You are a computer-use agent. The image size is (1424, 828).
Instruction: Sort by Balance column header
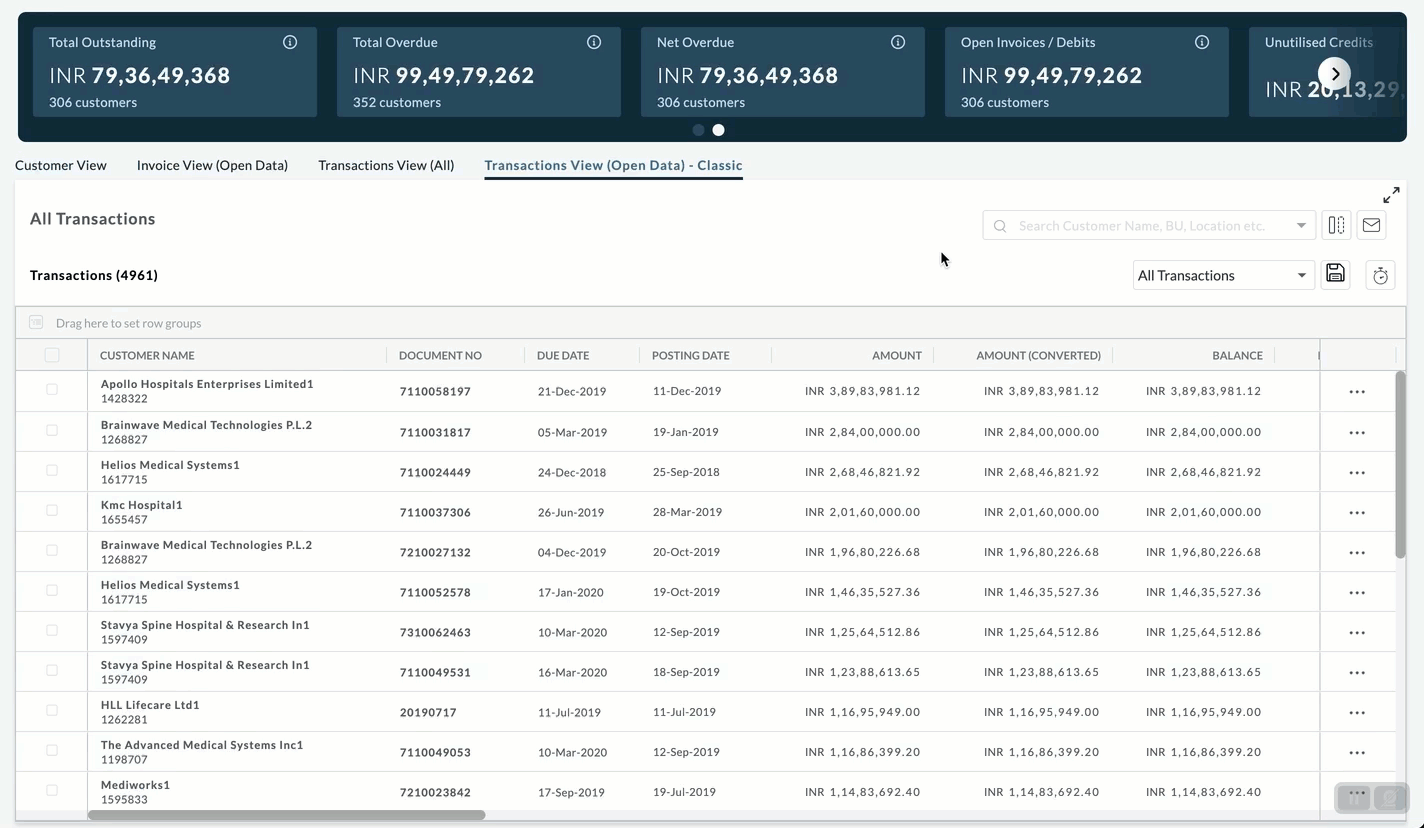(x=1237, y=355)
